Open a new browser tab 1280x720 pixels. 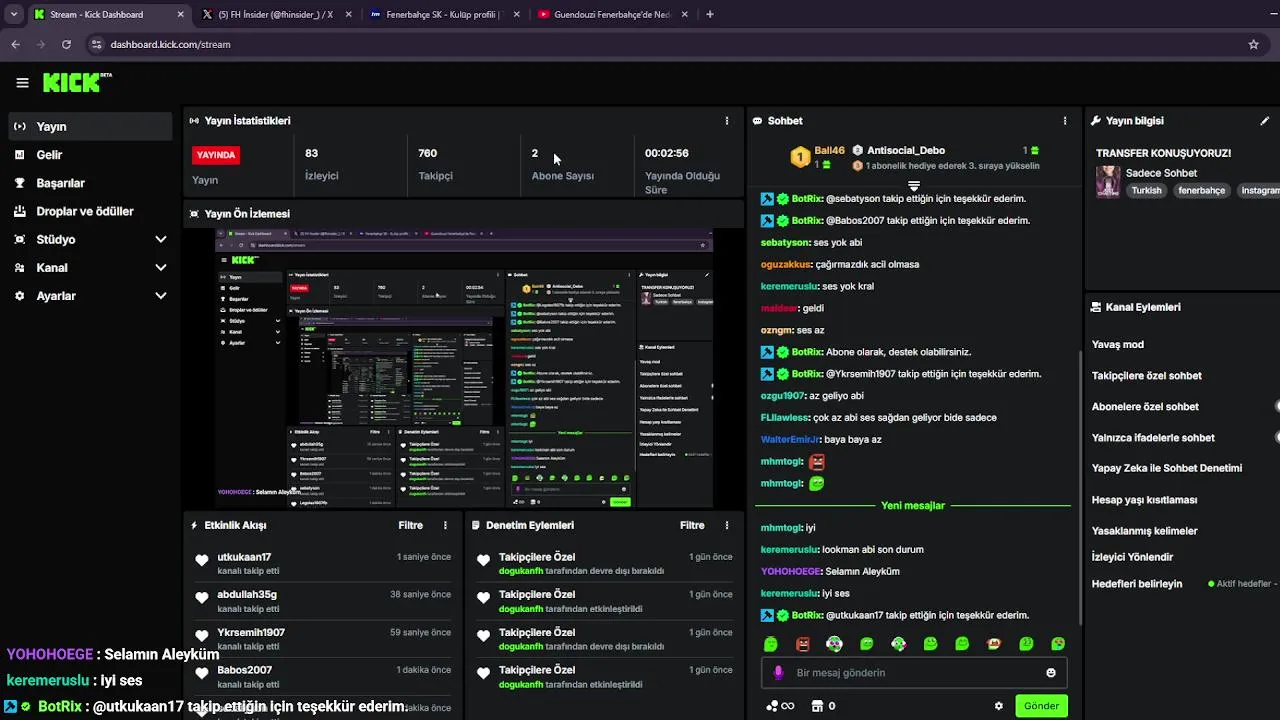(709, 14)
